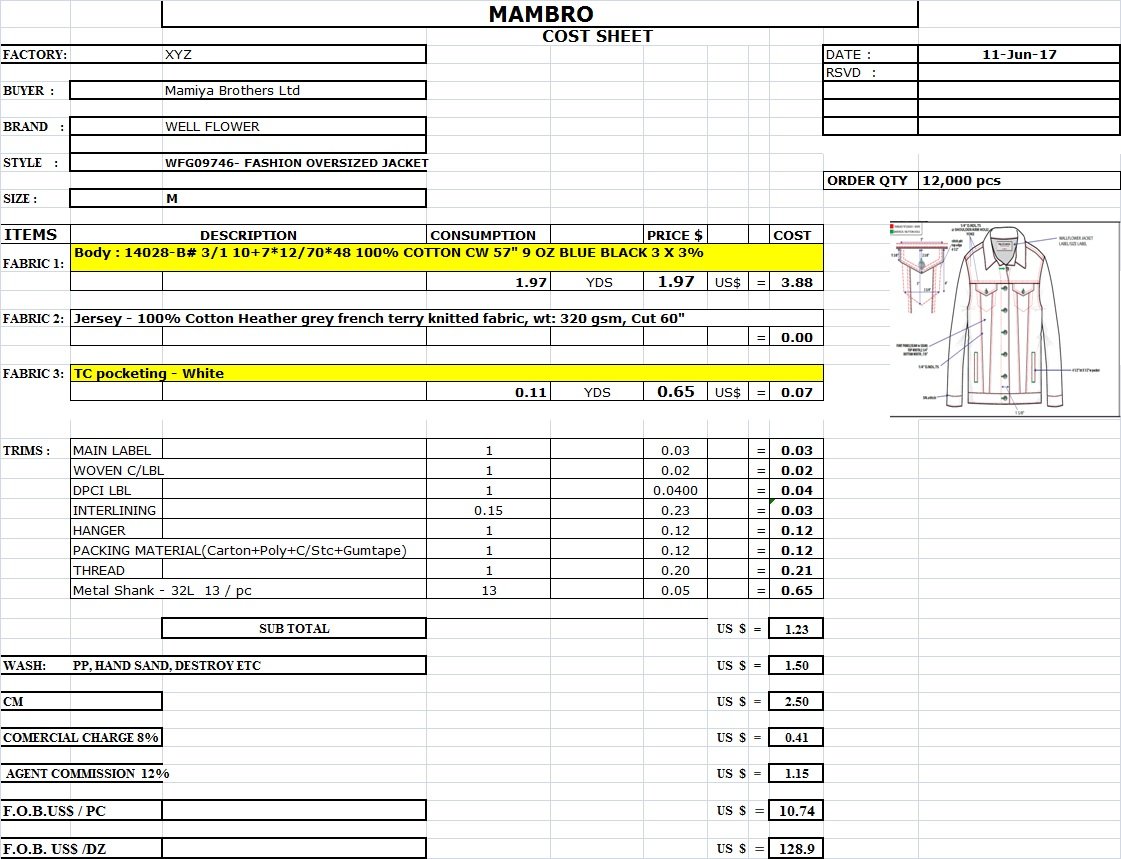The height and width of the screenshot is (859, 1121).
Task: Click the CM label cell
Action: [81, 701]
